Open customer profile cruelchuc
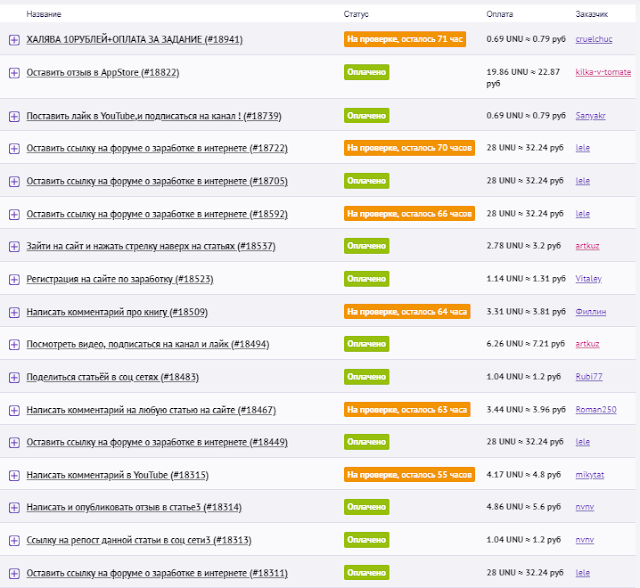The height and width of the screenshot is (588, 640). 594,39
